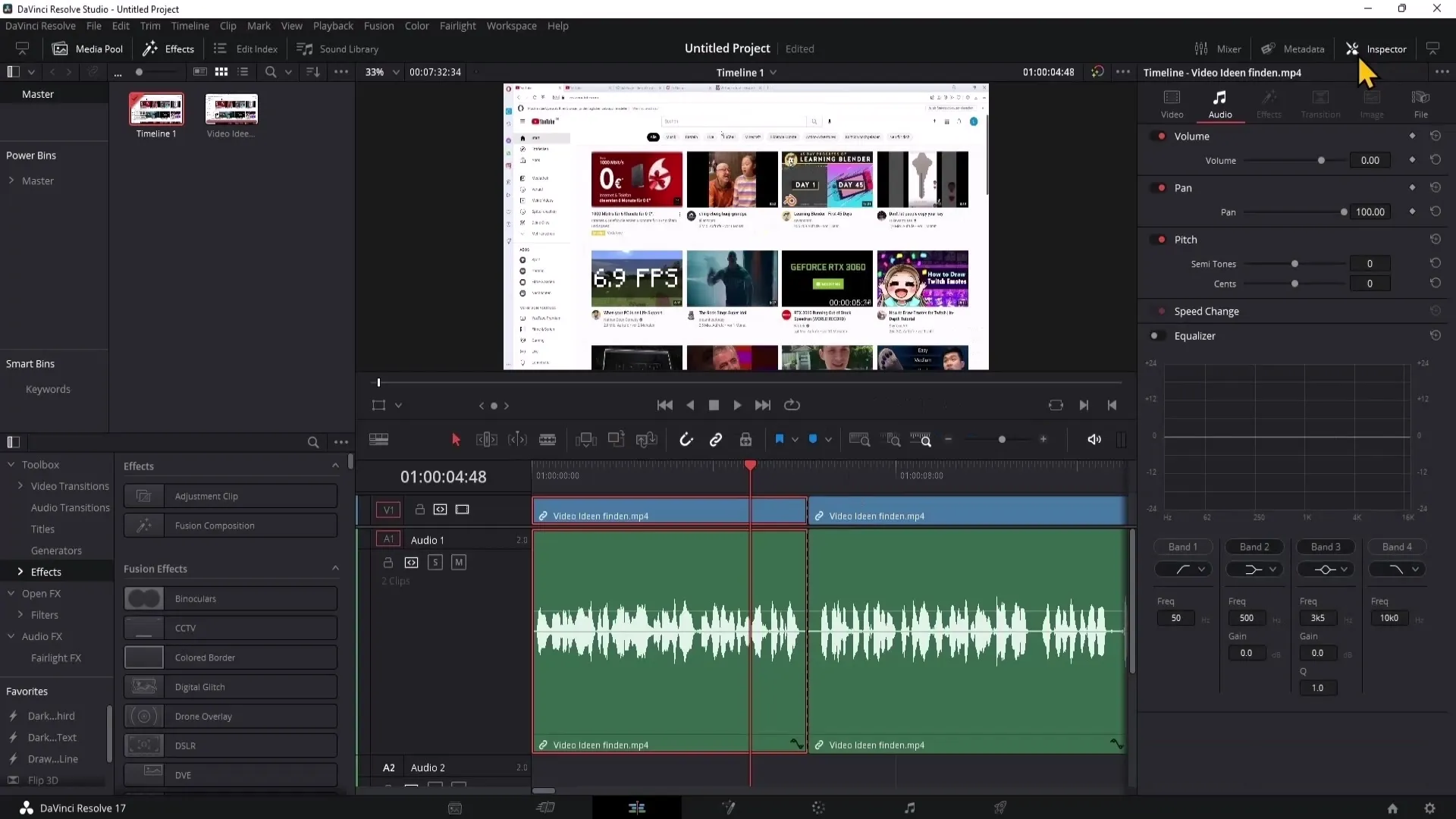The width and height of the screenshot is (1456, 819).
Task: Click the Fusion page icon in toolbar
Action: pos(727,807)
